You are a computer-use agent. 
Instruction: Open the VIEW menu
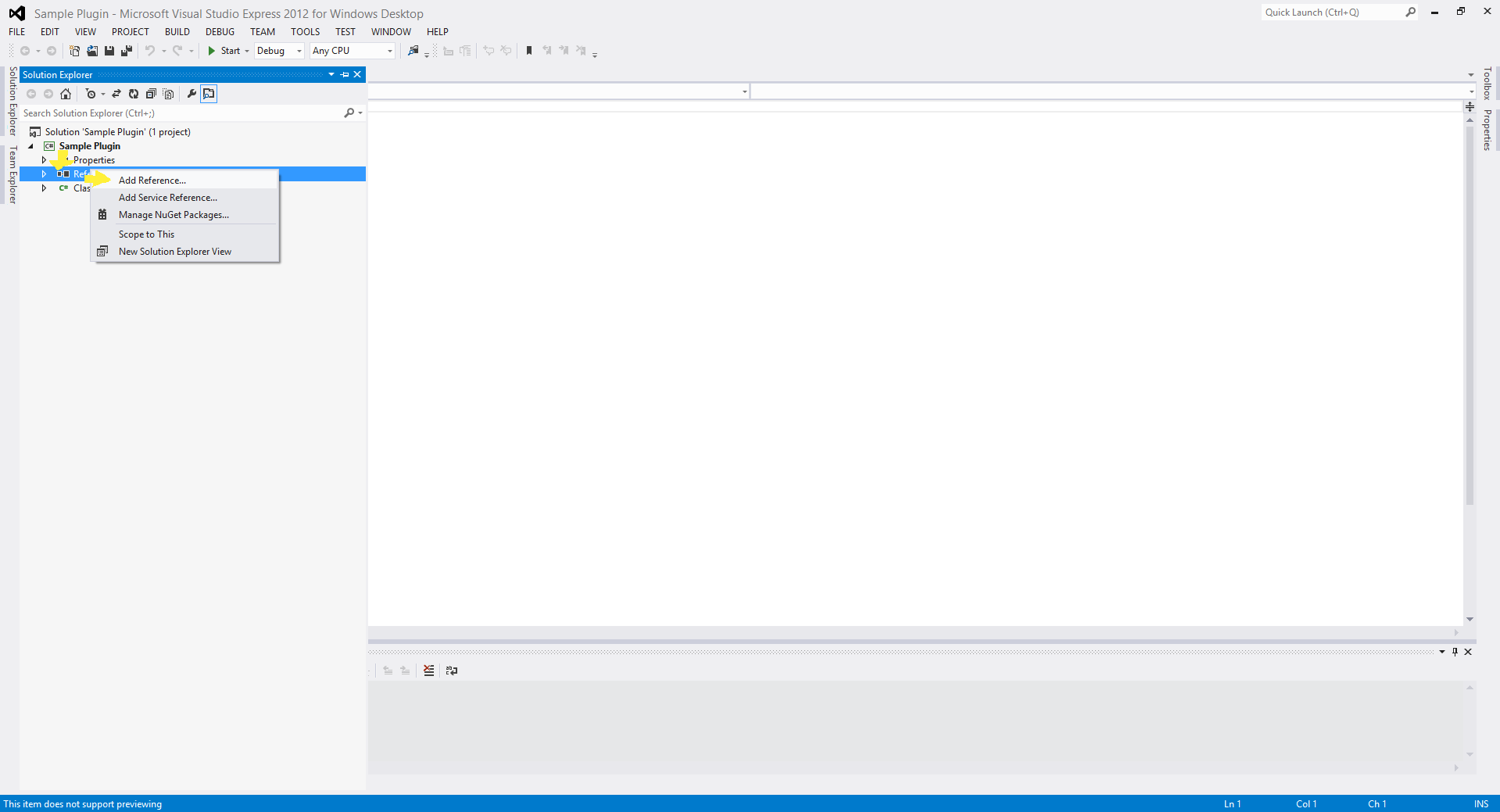pos(85,32)
